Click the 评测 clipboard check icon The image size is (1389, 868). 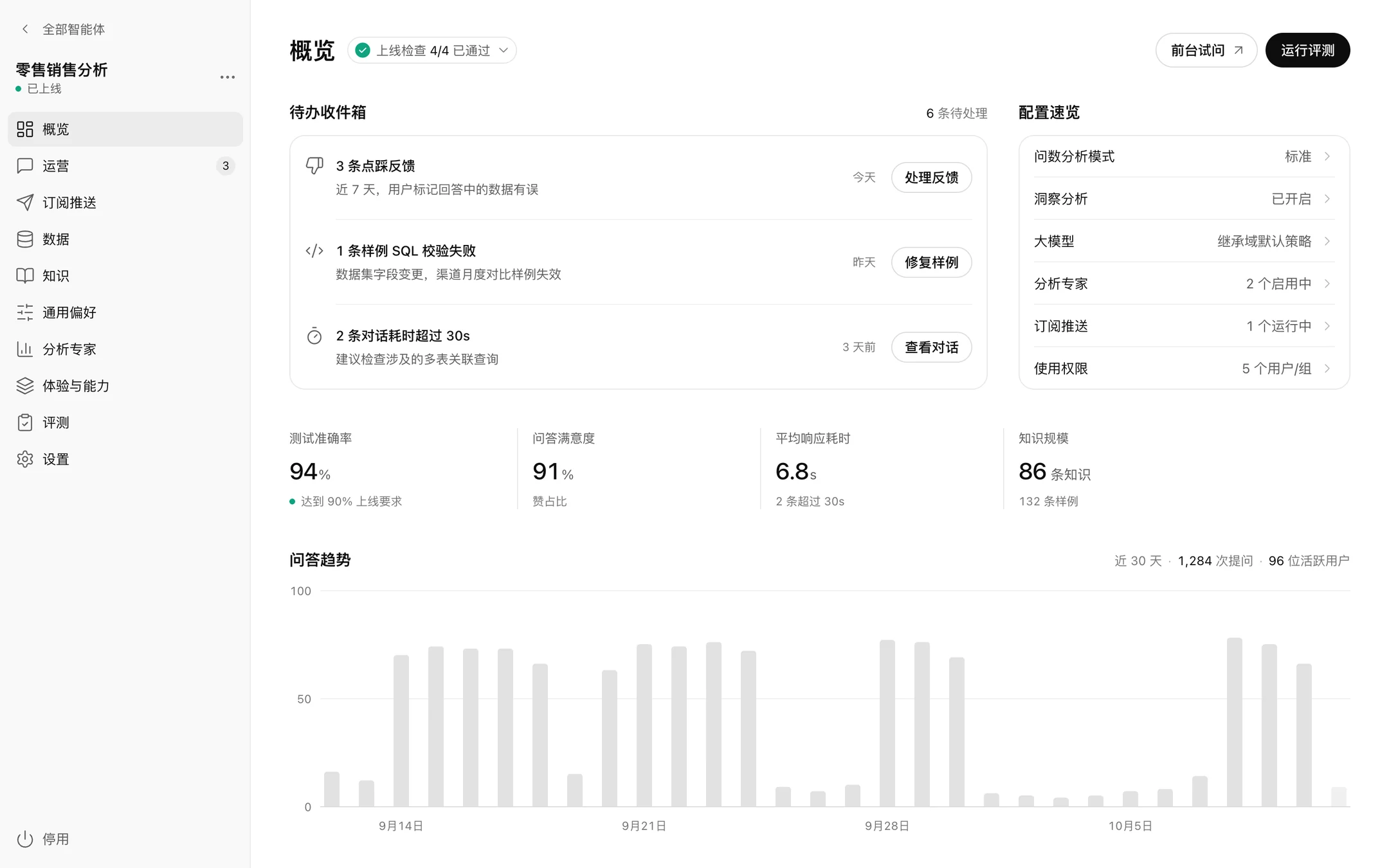25,422
